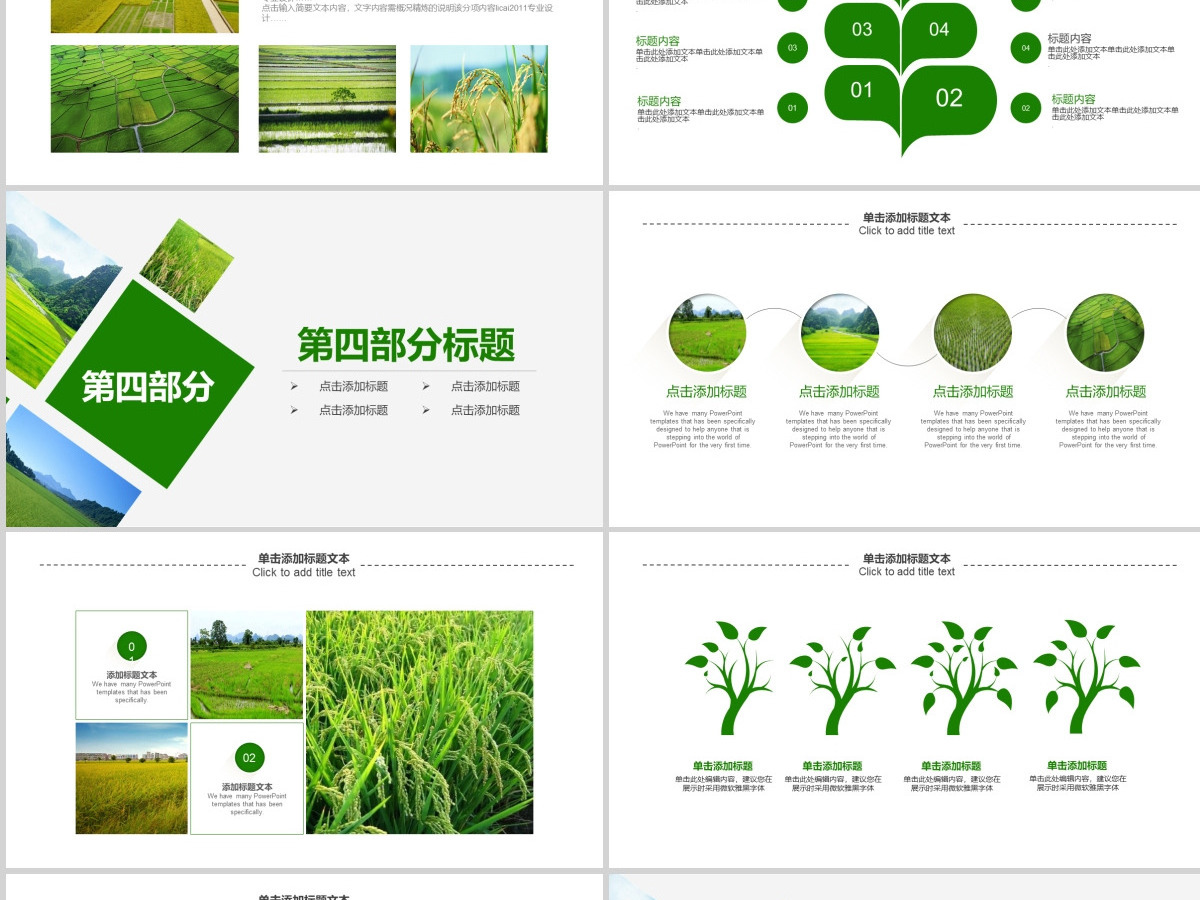Select the small tilted rice photo diamond

coord(187,265)
